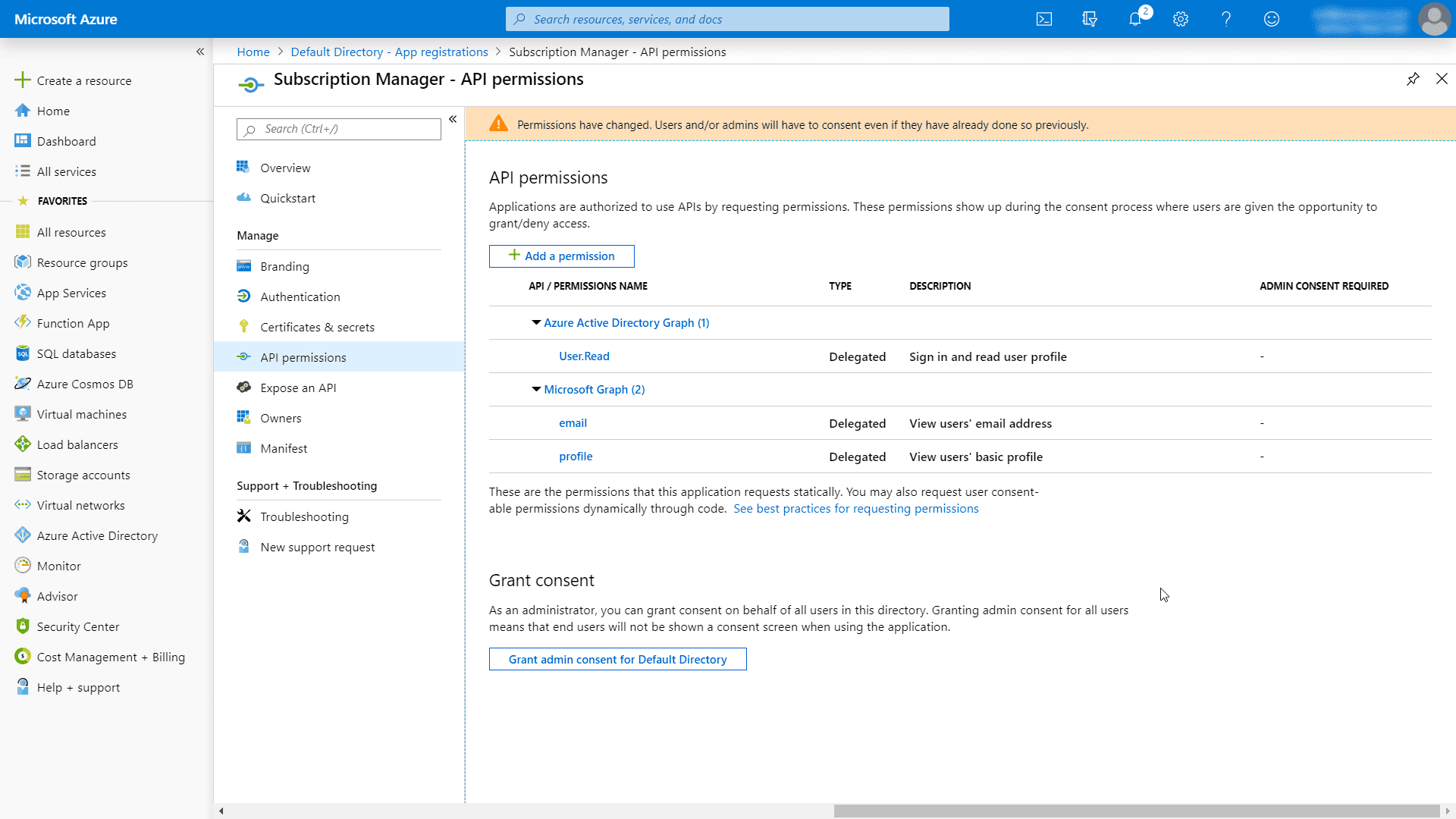Grant admin consent for Default Directory
The image size is (1456, 819).
[x=617, y=659]
